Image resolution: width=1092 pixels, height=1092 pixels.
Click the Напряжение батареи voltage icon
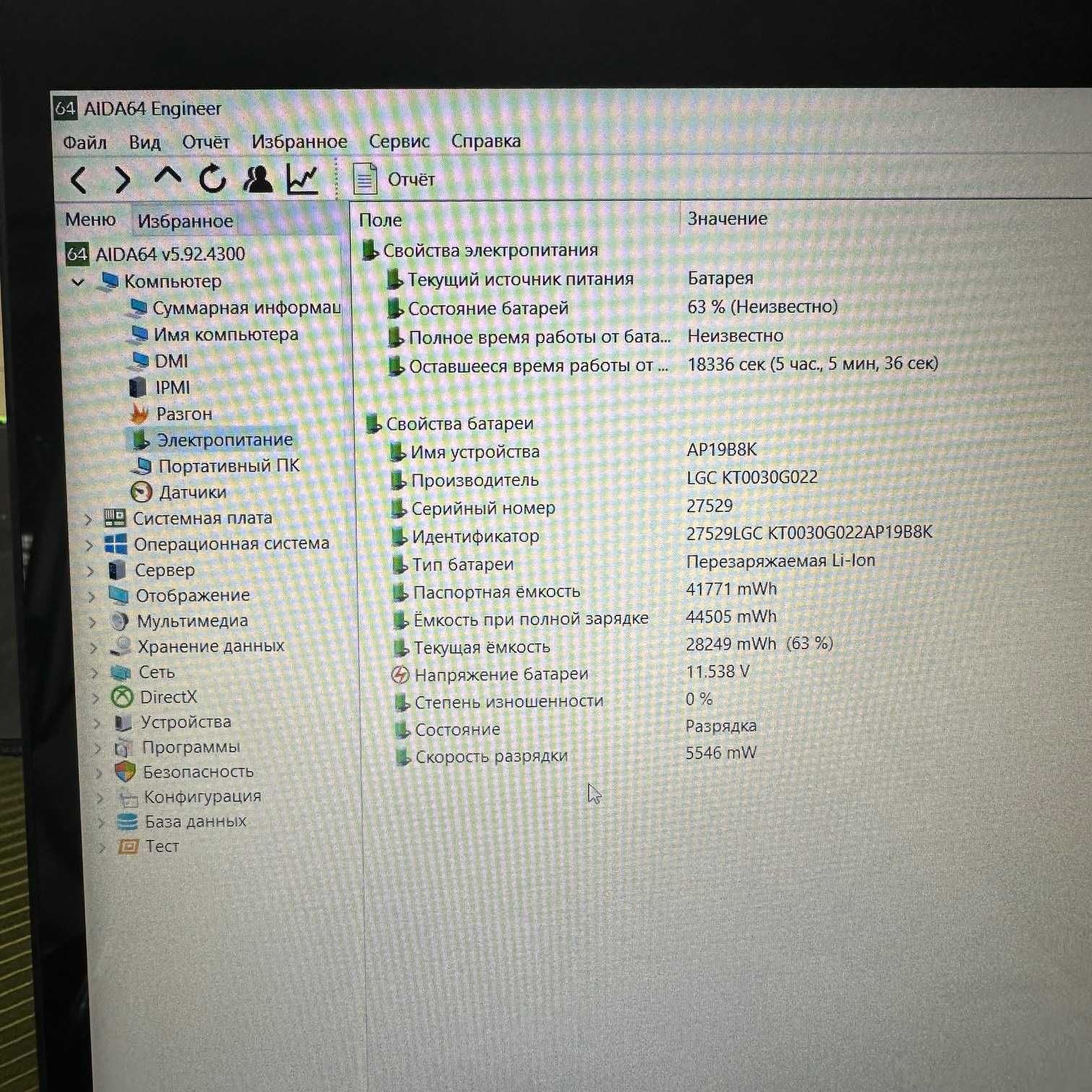click(x=400, y=675)
